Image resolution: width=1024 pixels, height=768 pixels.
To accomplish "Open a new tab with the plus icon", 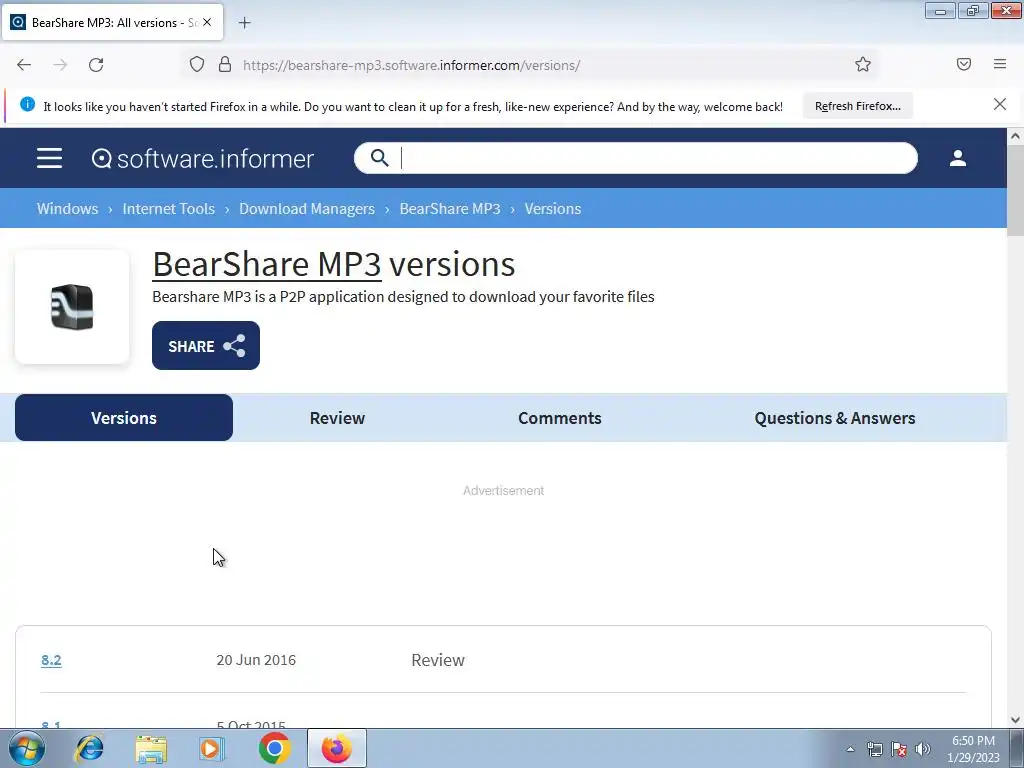I will click(244, 23).
